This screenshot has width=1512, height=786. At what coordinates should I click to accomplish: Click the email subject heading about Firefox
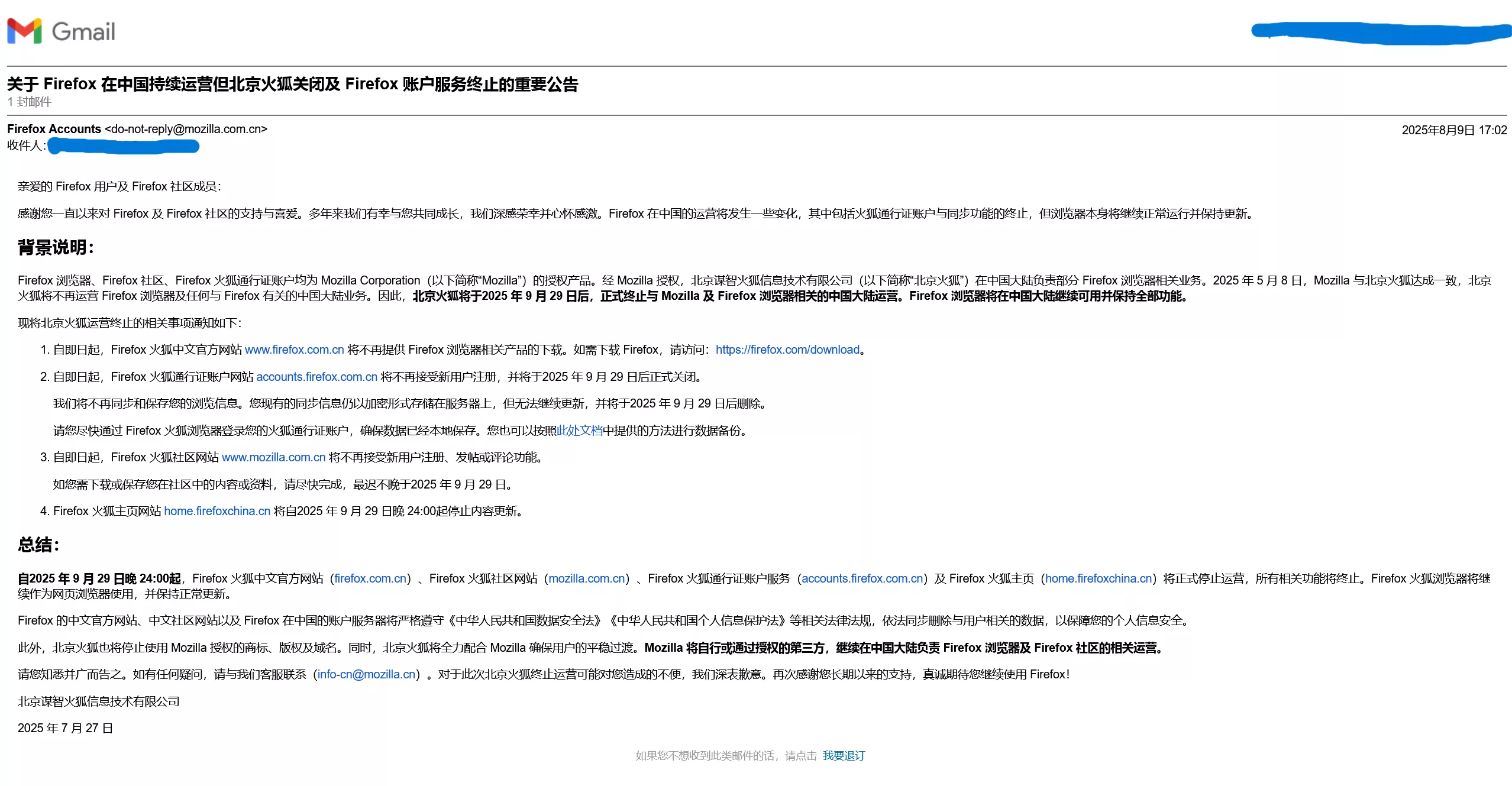click(292, 84)
